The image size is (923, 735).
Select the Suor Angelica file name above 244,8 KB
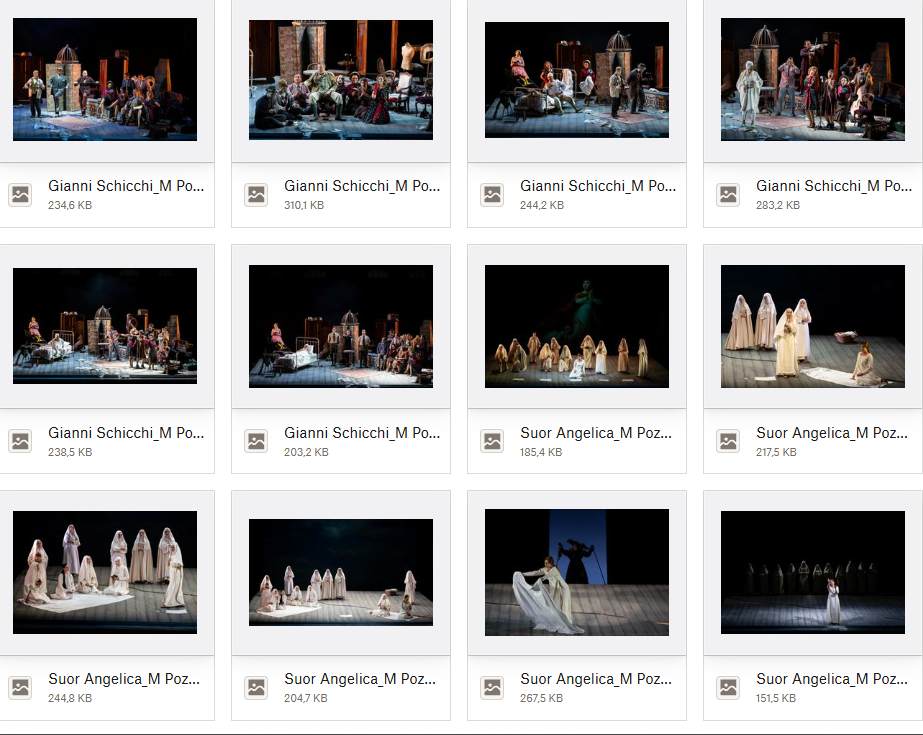click(x=124, y=679)
